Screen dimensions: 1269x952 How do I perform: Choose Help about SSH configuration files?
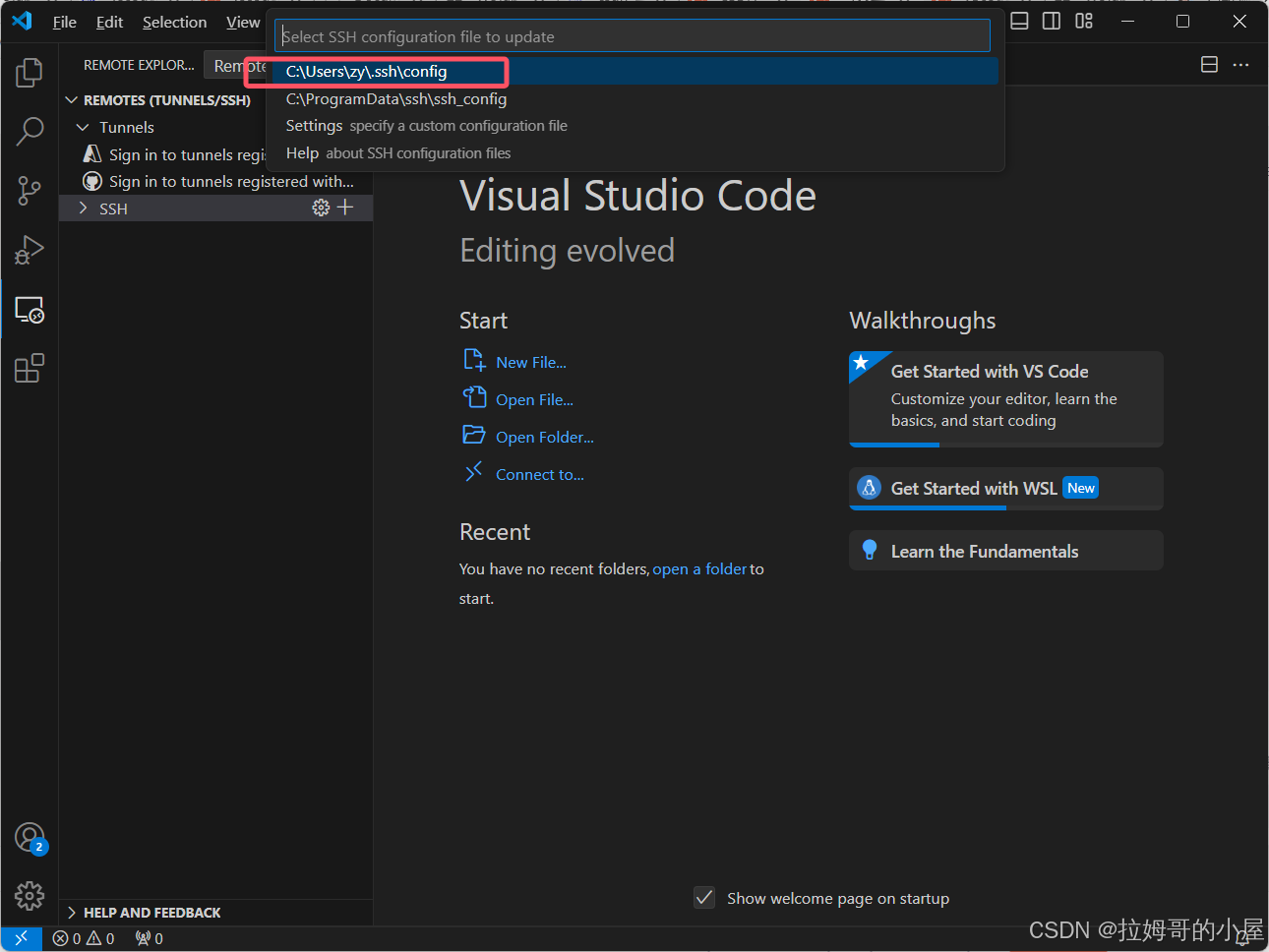pos(636,153)
